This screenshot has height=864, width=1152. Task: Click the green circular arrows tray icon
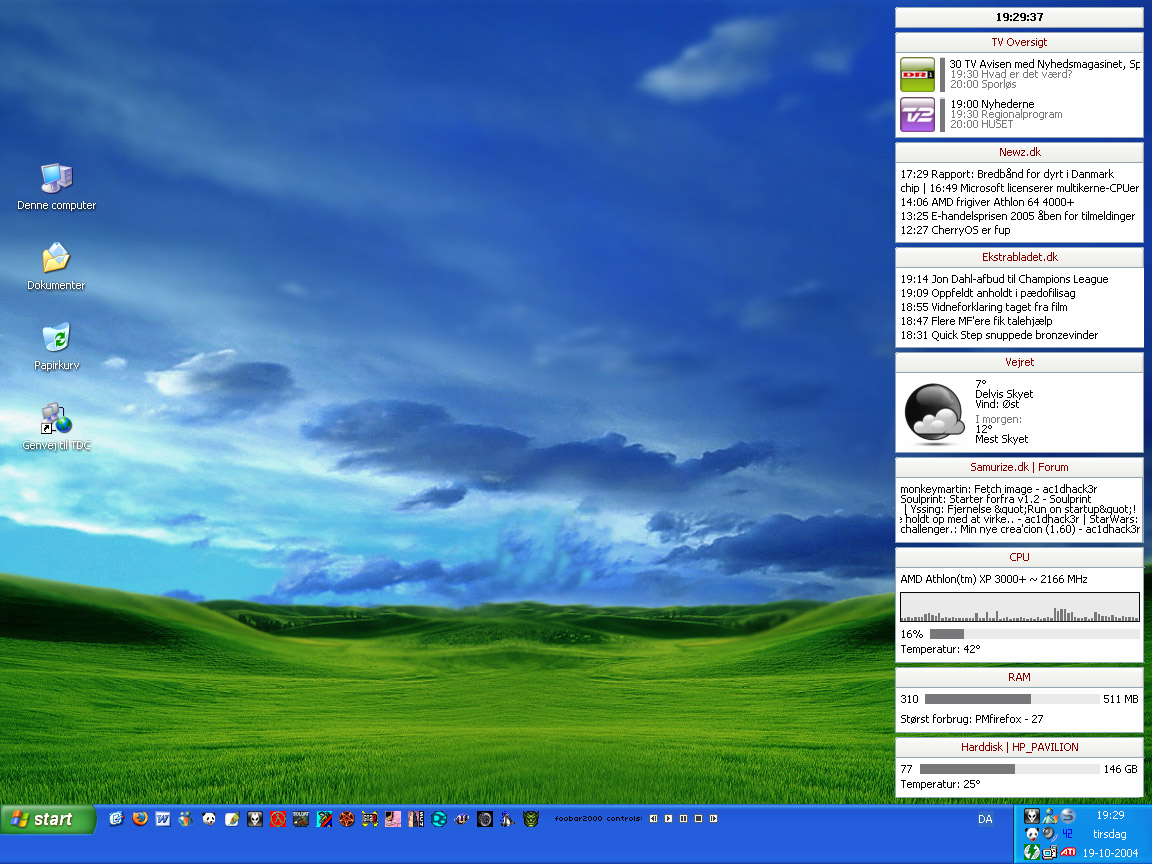coord(1032,852)
